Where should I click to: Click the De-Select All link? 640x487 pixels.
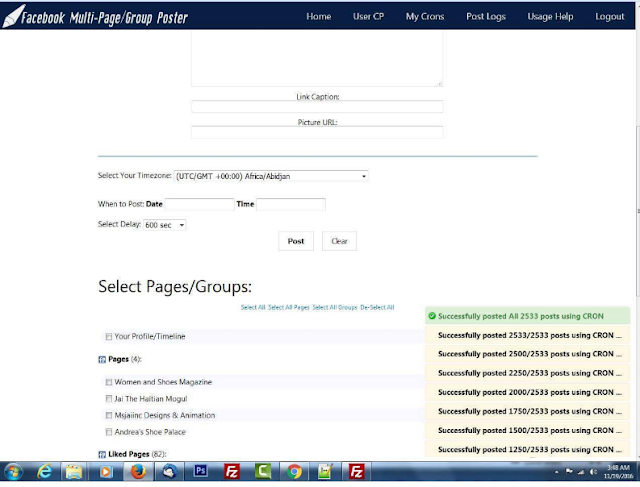377,307
